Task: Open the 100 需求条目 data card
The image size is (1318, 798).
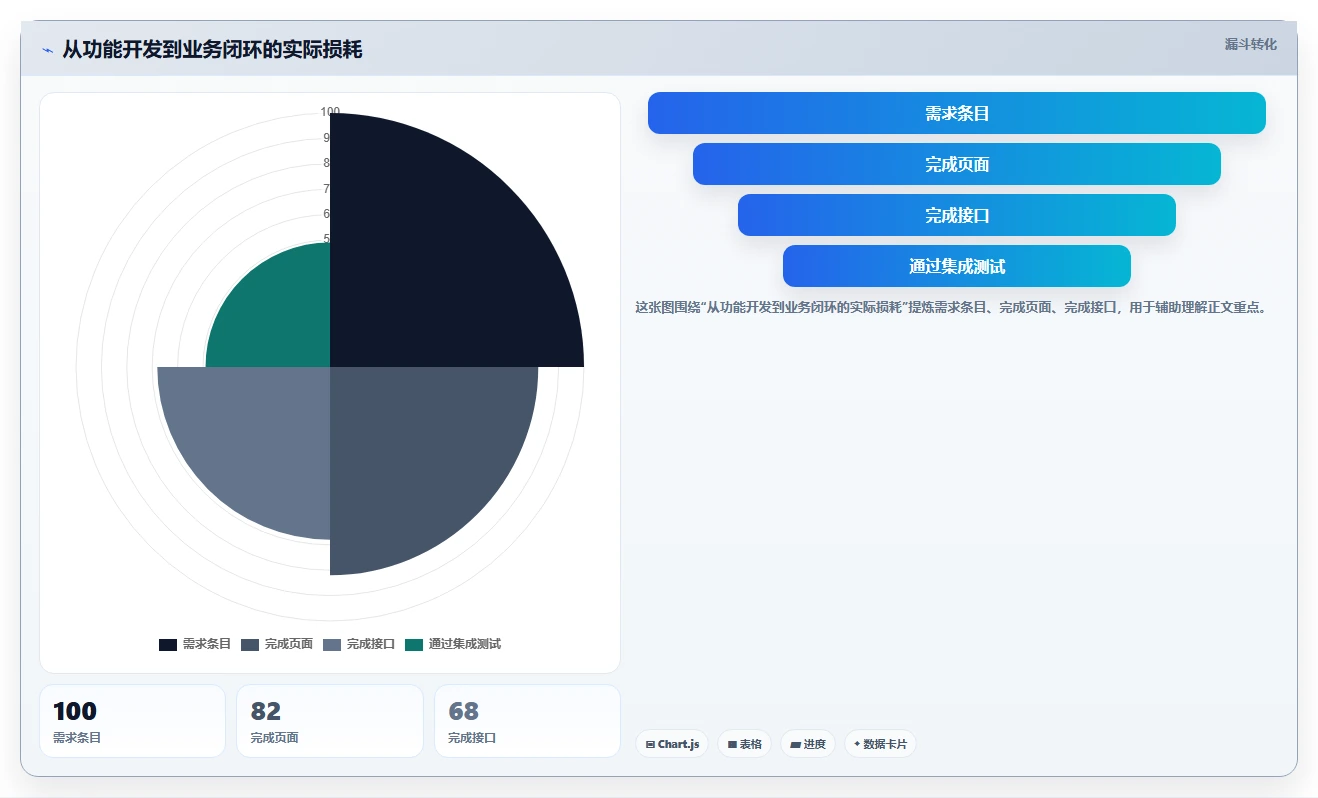Action: click(x=132, y=721)
